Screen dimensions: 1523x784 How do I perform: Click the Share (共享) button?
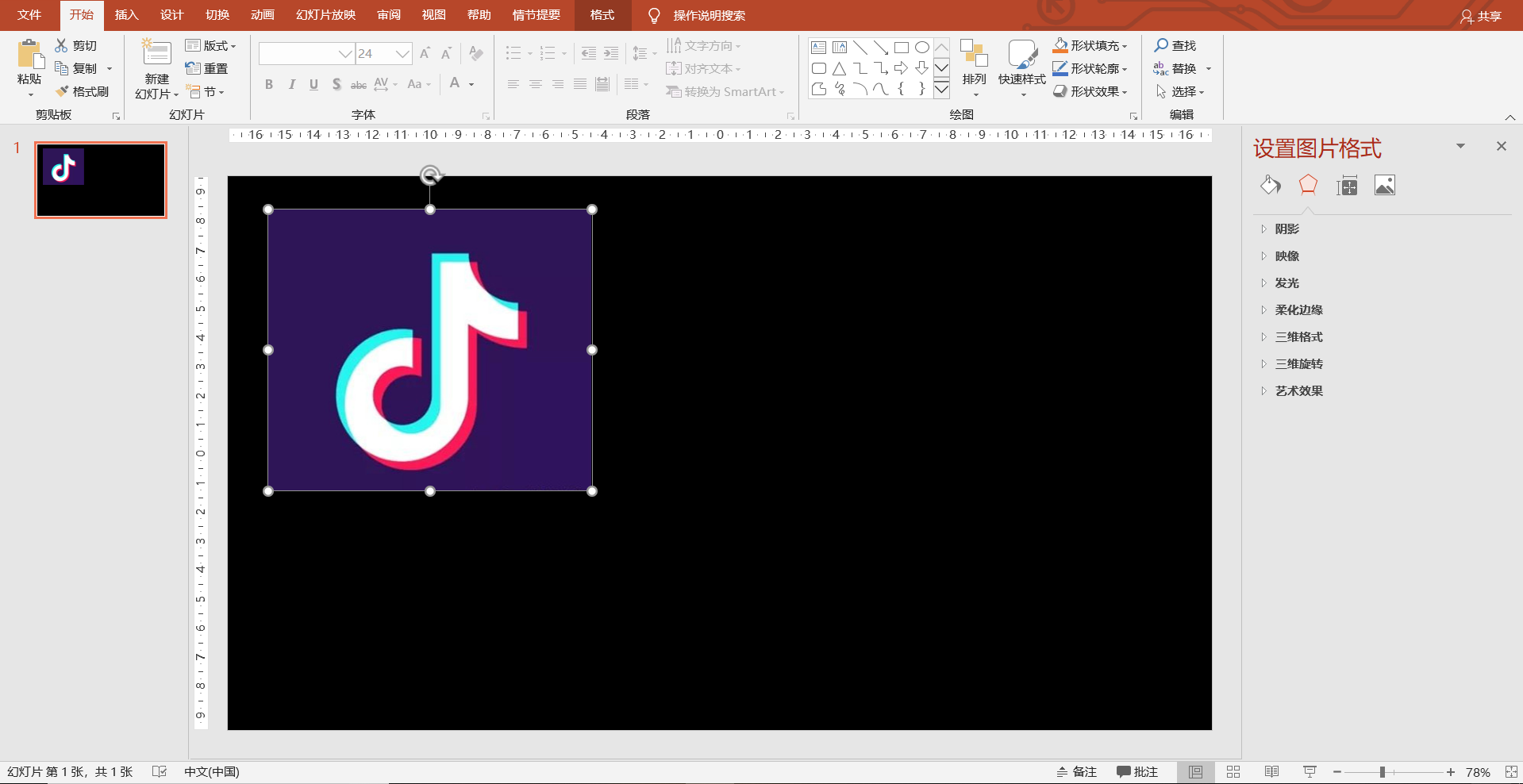point(1481,16)
